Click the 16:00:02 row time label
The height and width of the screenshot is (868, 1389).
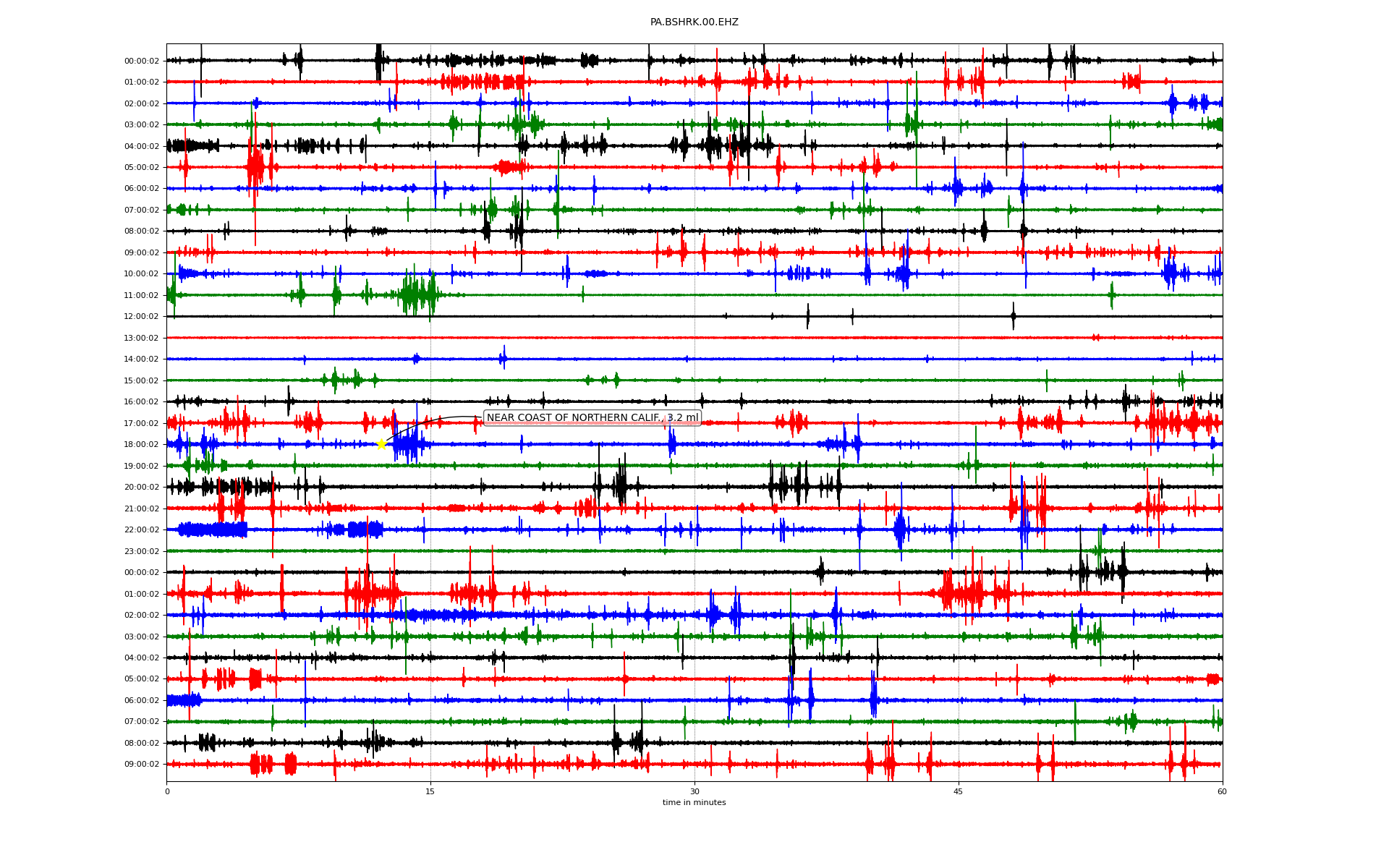pyautogui.click(x=141, y=402)
